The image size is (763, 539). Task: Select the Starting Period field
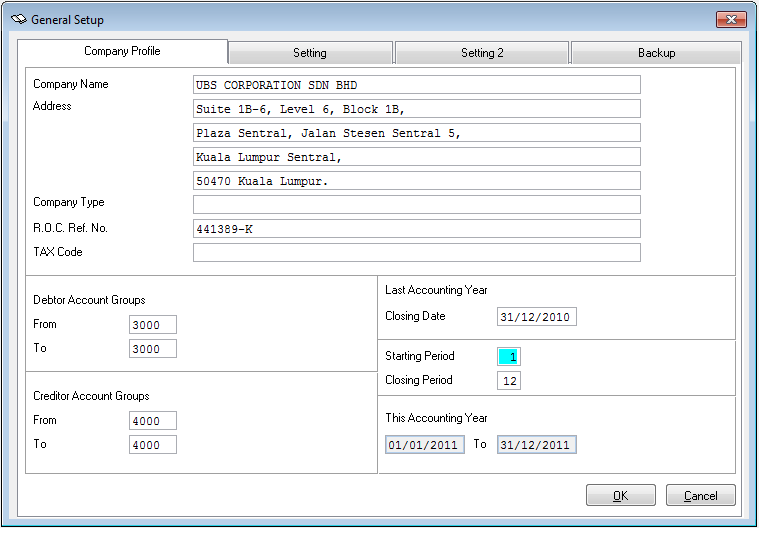tap(509, 357)
